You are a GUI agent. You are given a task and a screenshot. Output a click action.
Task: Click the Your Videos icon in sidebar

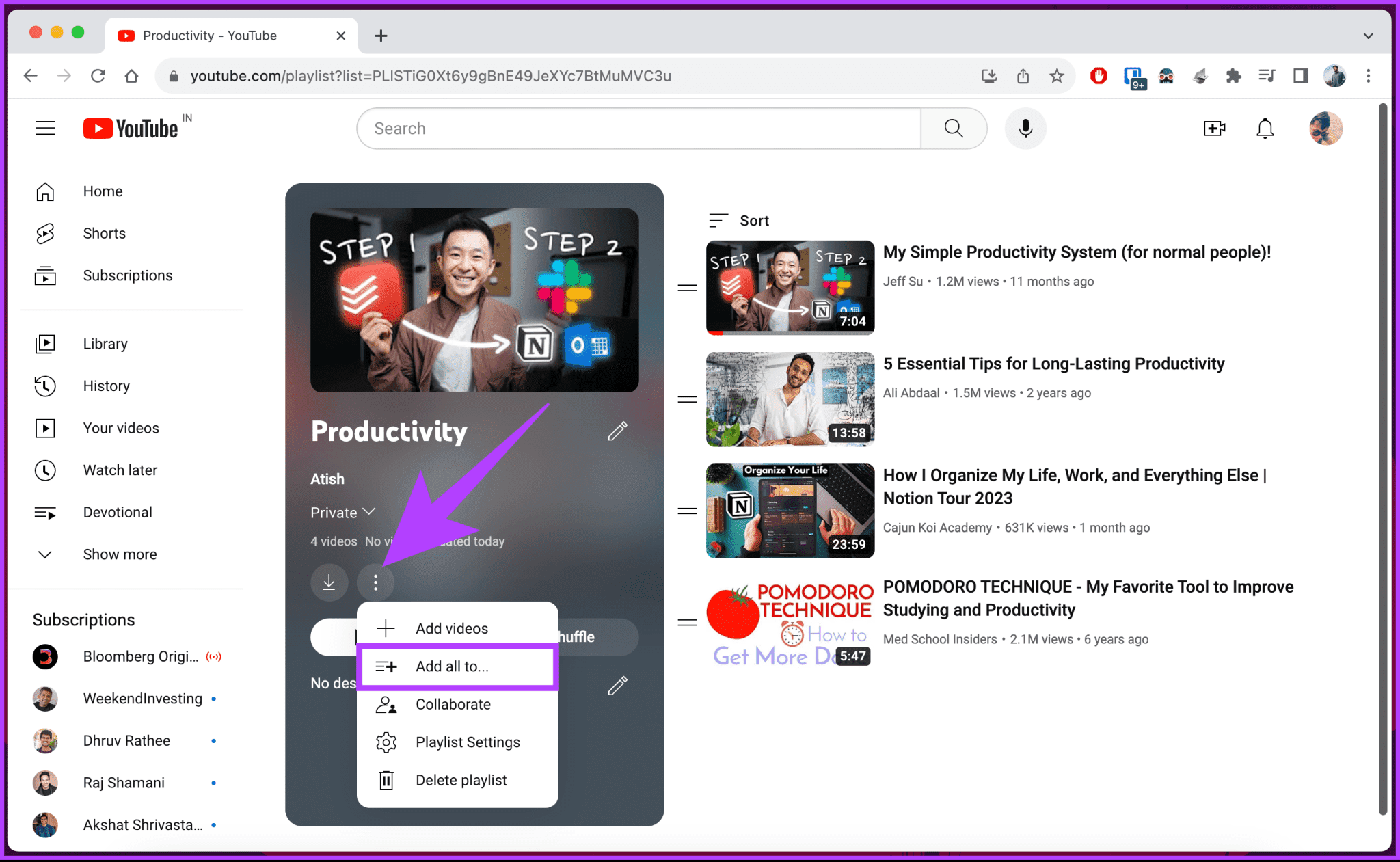click(46, 428)
